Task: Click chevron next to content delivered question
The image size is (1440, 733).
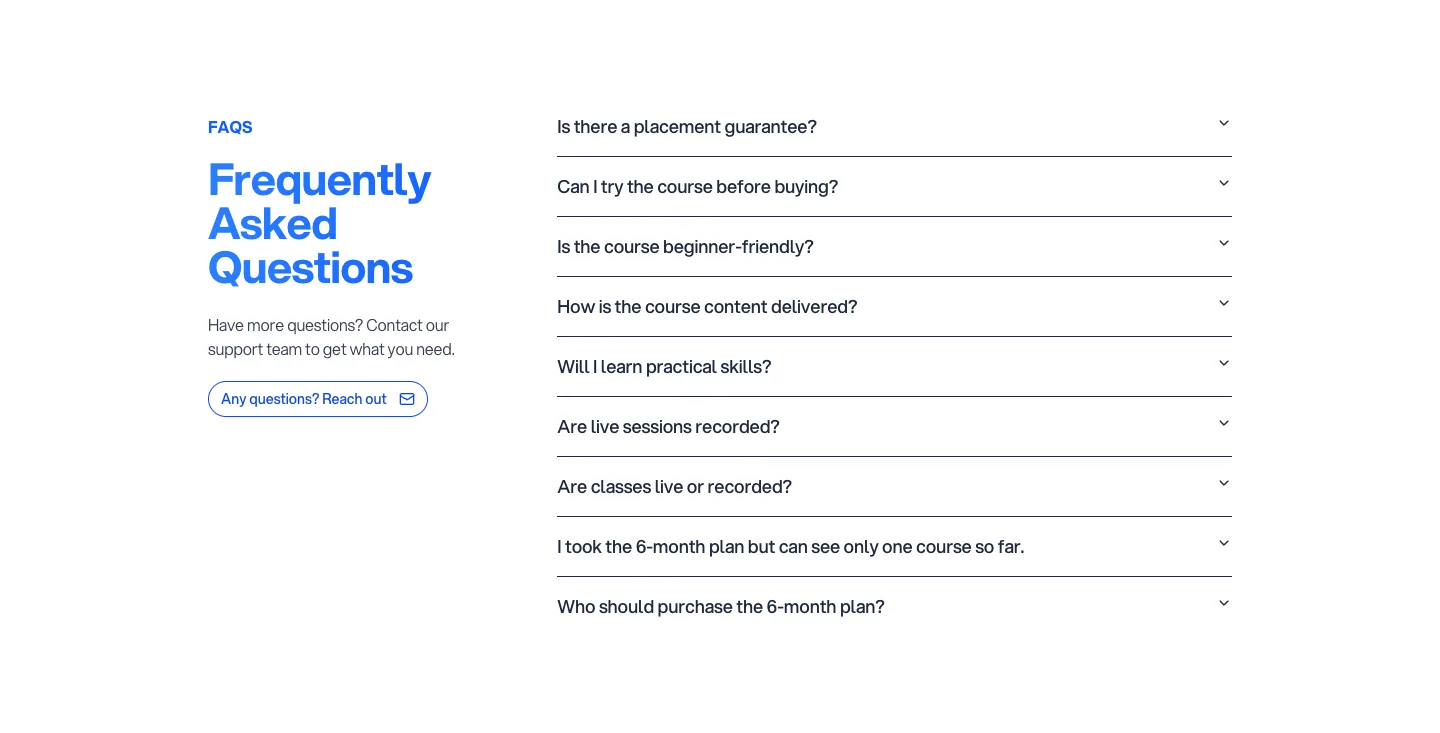Action: point(1223,303)
